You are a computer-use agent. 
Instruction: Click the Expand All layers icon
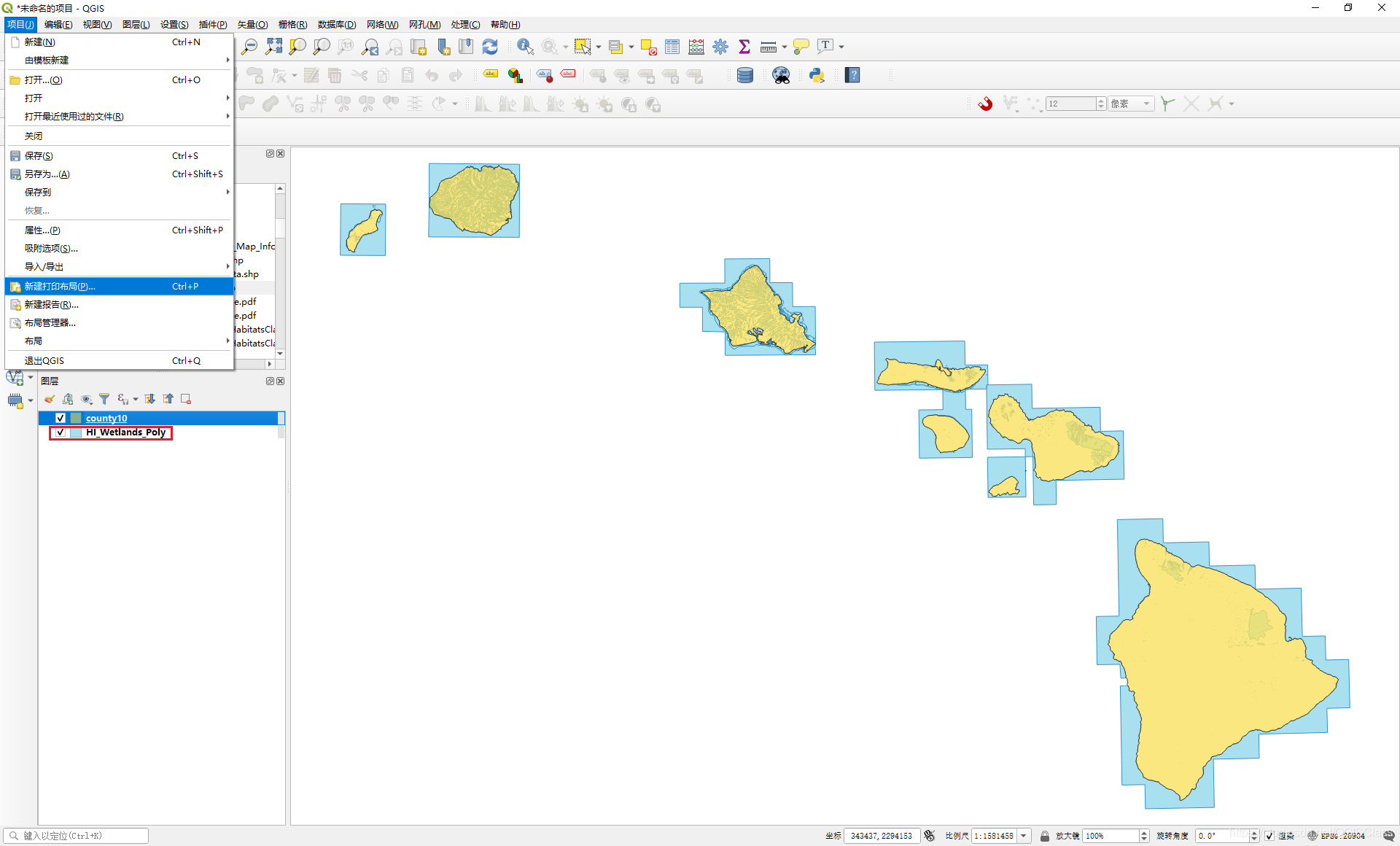(x=149, y=399)
